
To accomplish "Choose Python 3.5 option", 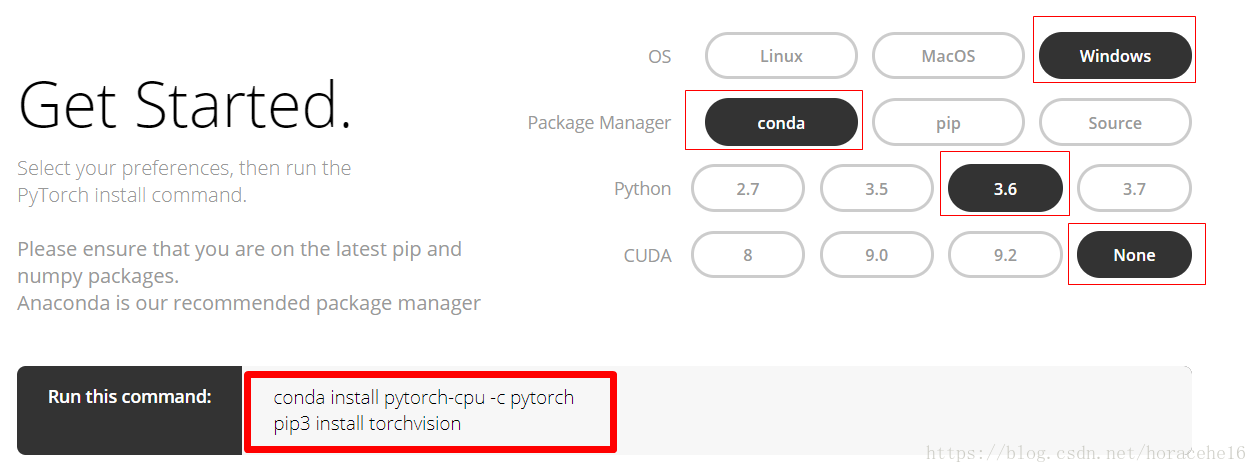I will pyautogui.click(x=876, y=189).
